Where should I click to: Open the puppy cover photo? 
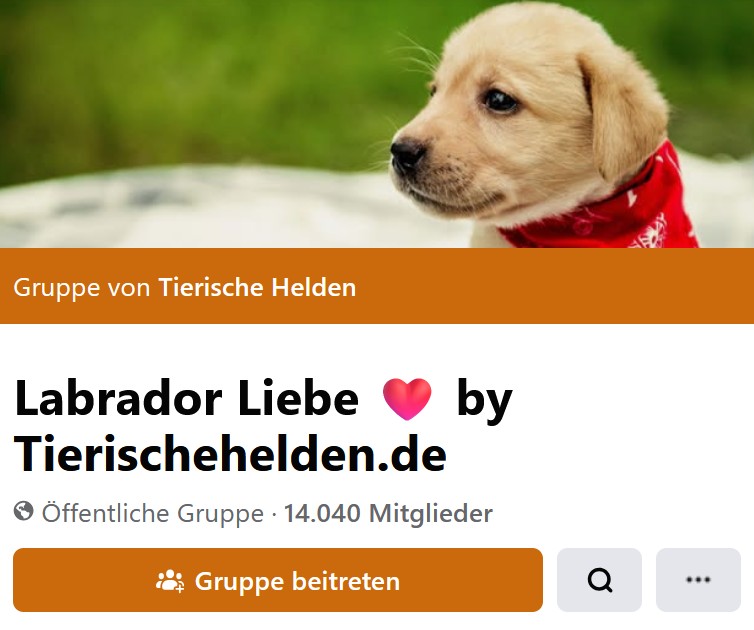377,124
